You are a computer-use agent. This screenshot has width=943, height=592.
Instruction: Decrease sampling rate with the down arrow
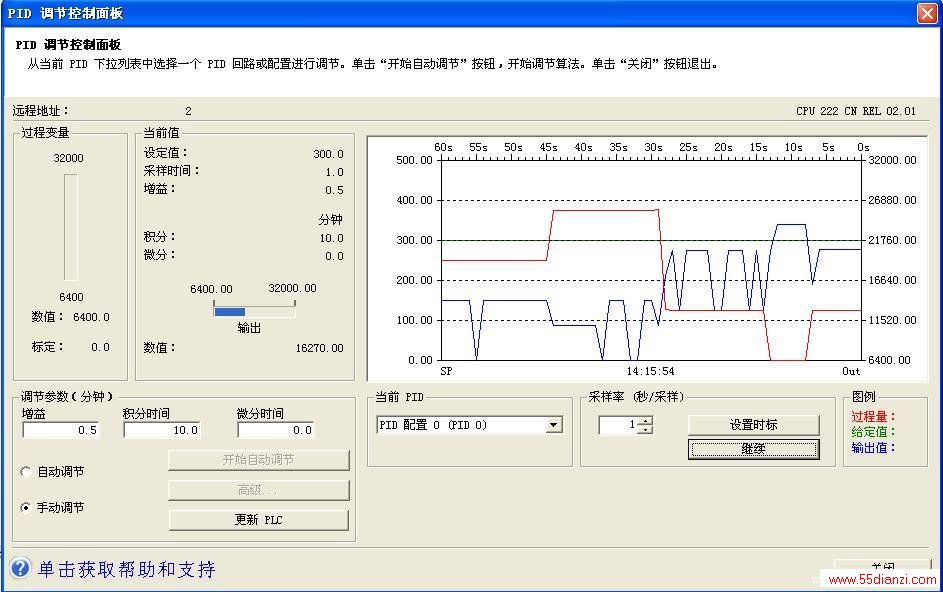tap(645, 429)
